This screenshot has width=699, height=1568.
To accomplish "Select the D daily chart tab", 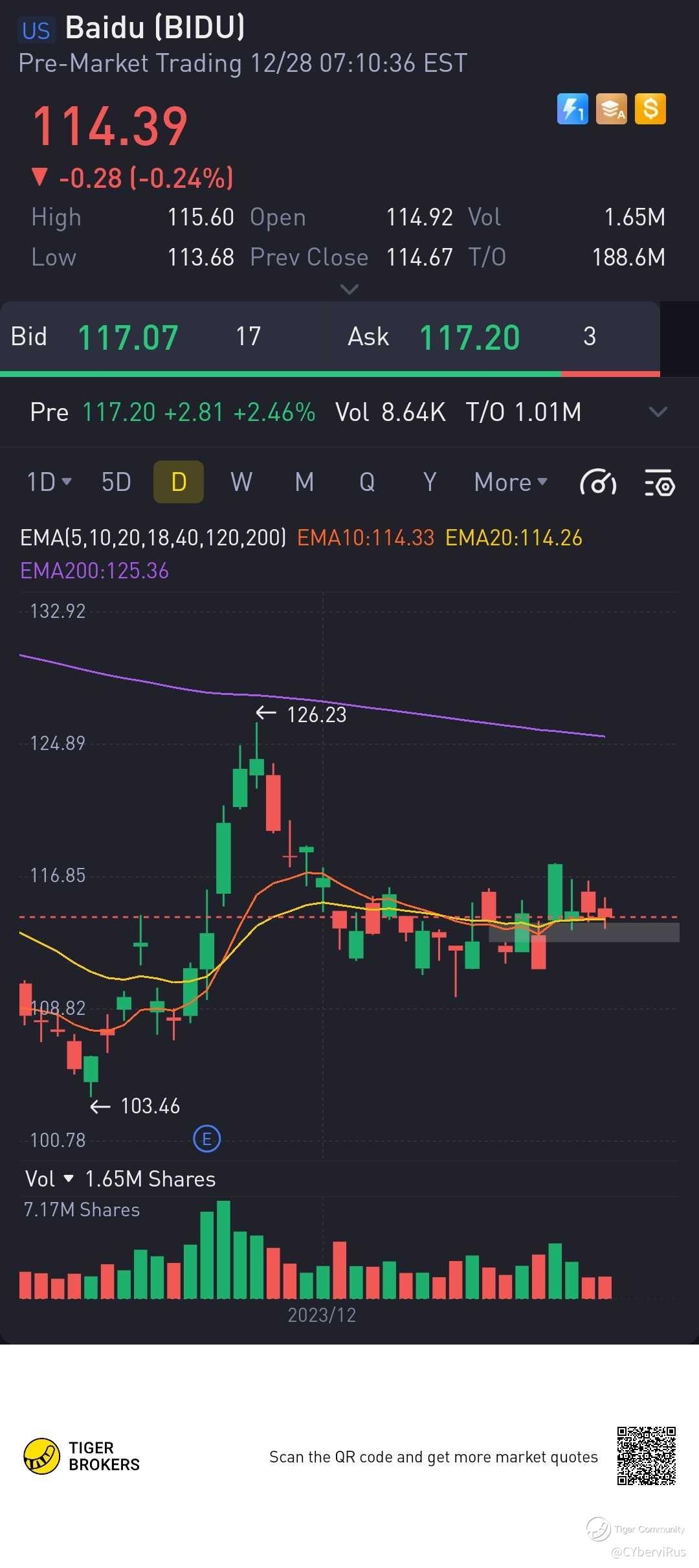I will (x=179, y=482).
